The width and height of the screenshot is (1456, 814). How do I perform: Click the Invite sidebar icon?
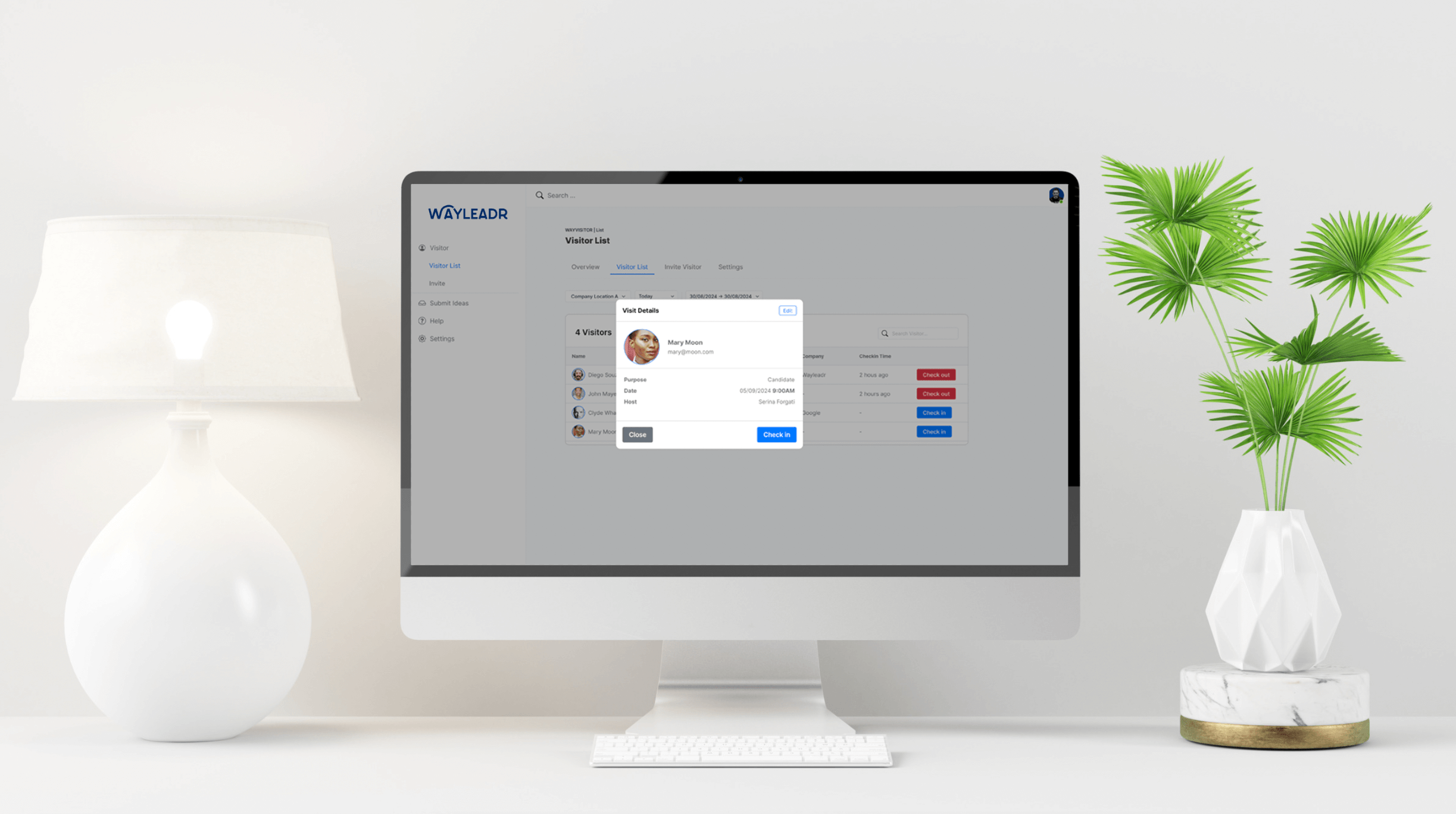click(x=437, y=283)
